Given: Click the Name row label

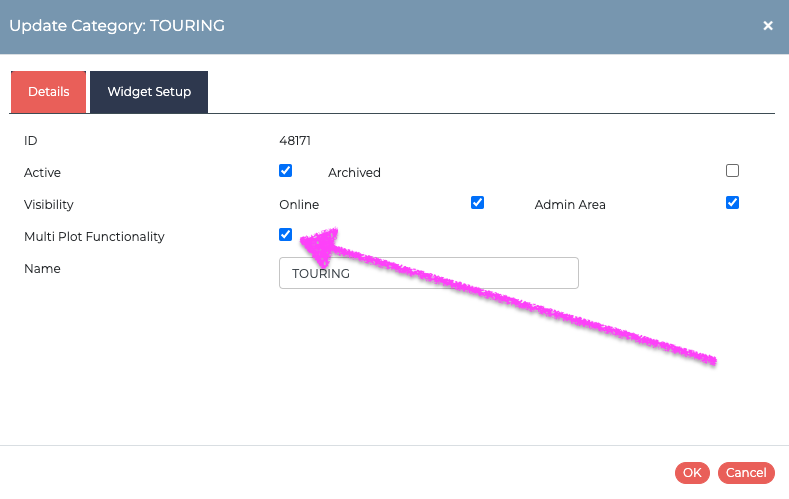Looking at the screenshot, I should pyautogui.click(x=42, y=269).
